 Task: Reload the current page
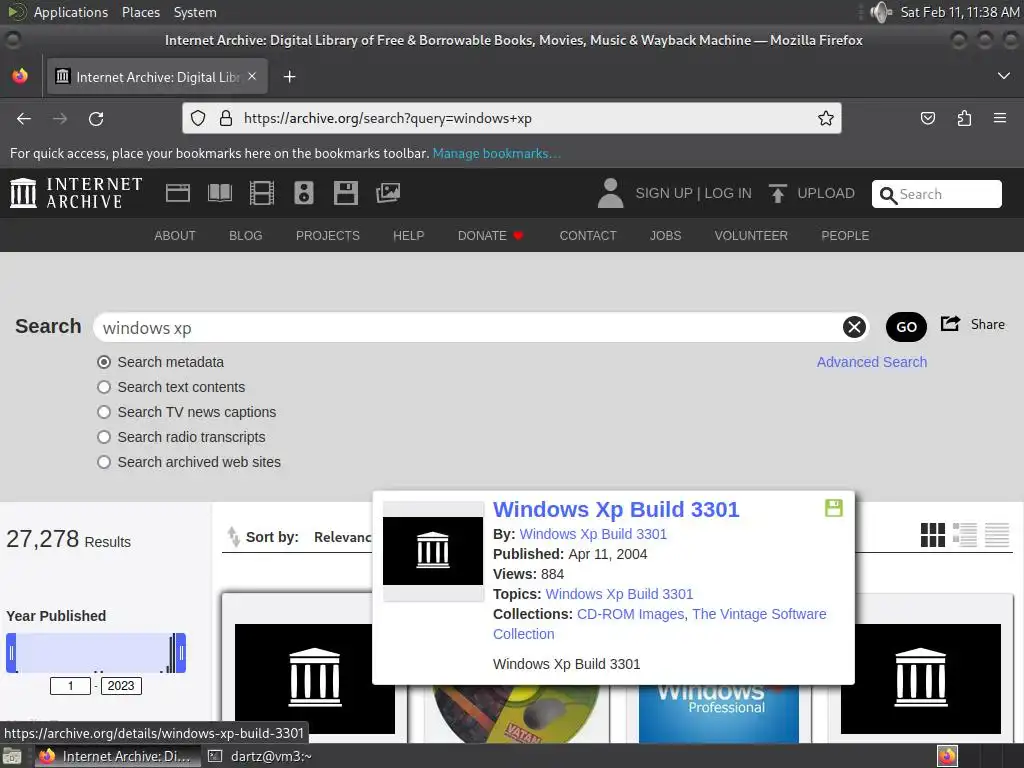tap(96, 119)
